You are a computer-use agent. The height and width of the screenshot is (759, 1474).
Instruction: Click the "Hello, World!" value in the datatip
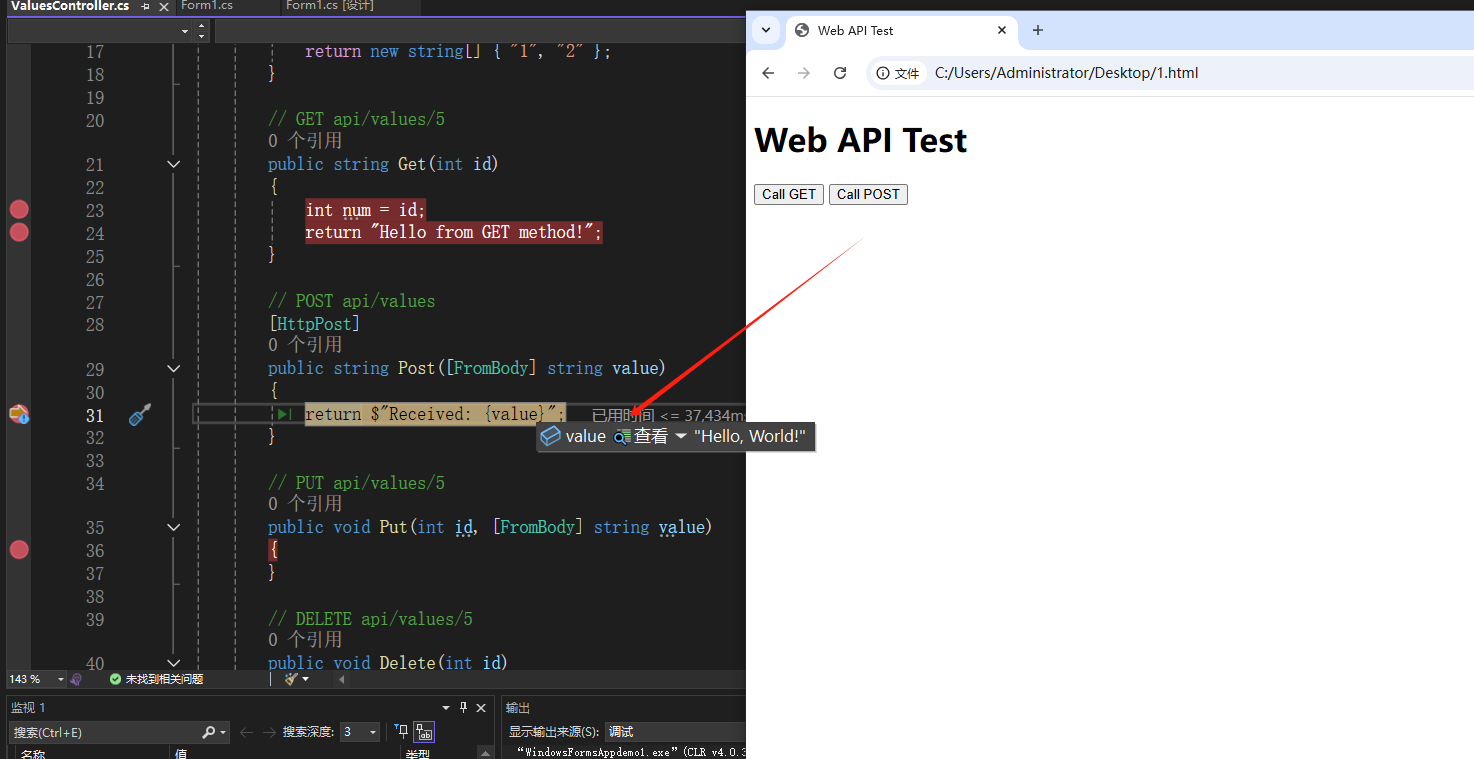click(750, 436)
